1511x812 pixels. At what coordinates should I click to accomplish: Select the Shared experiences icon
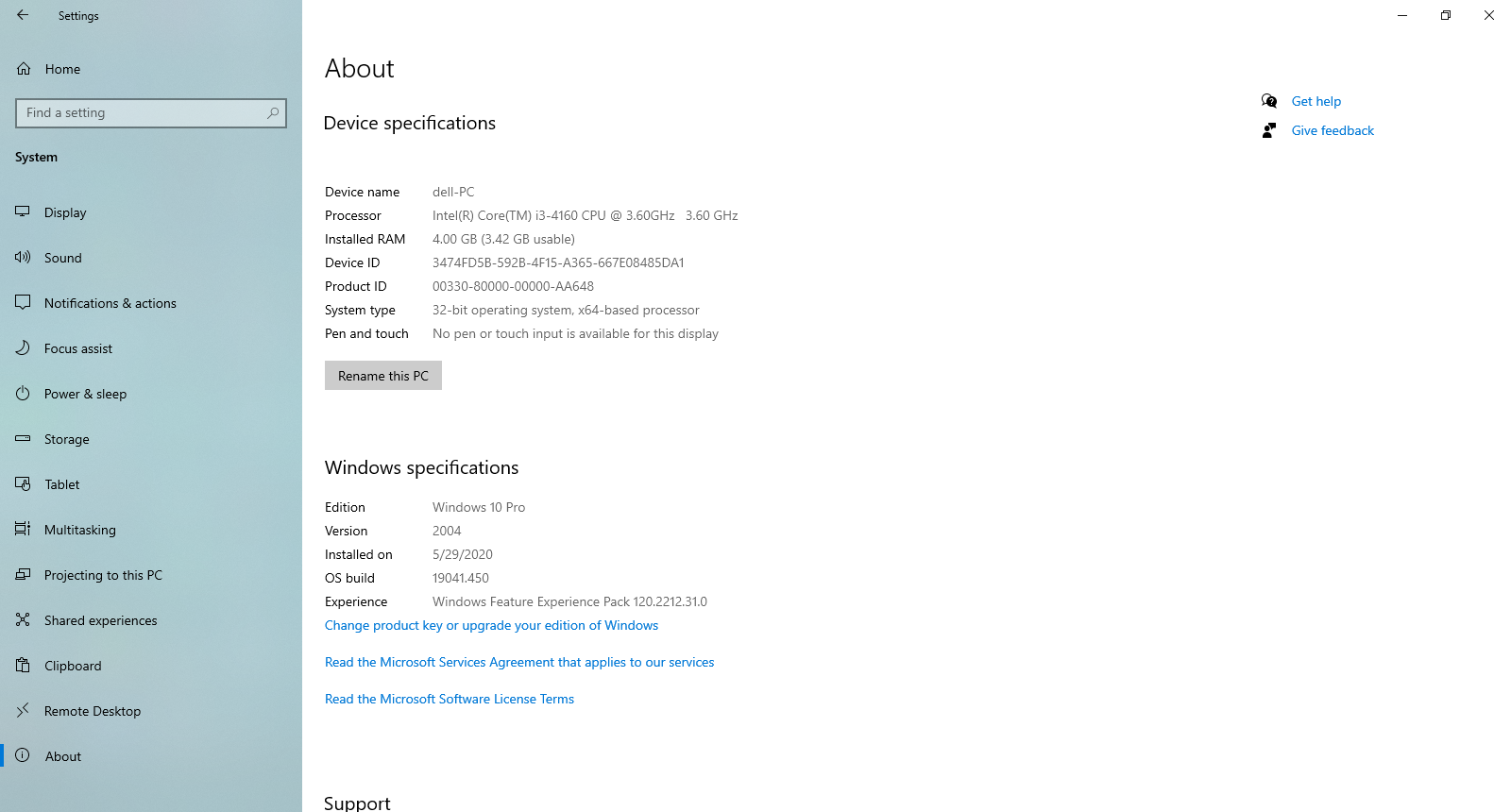click(23, 619)
